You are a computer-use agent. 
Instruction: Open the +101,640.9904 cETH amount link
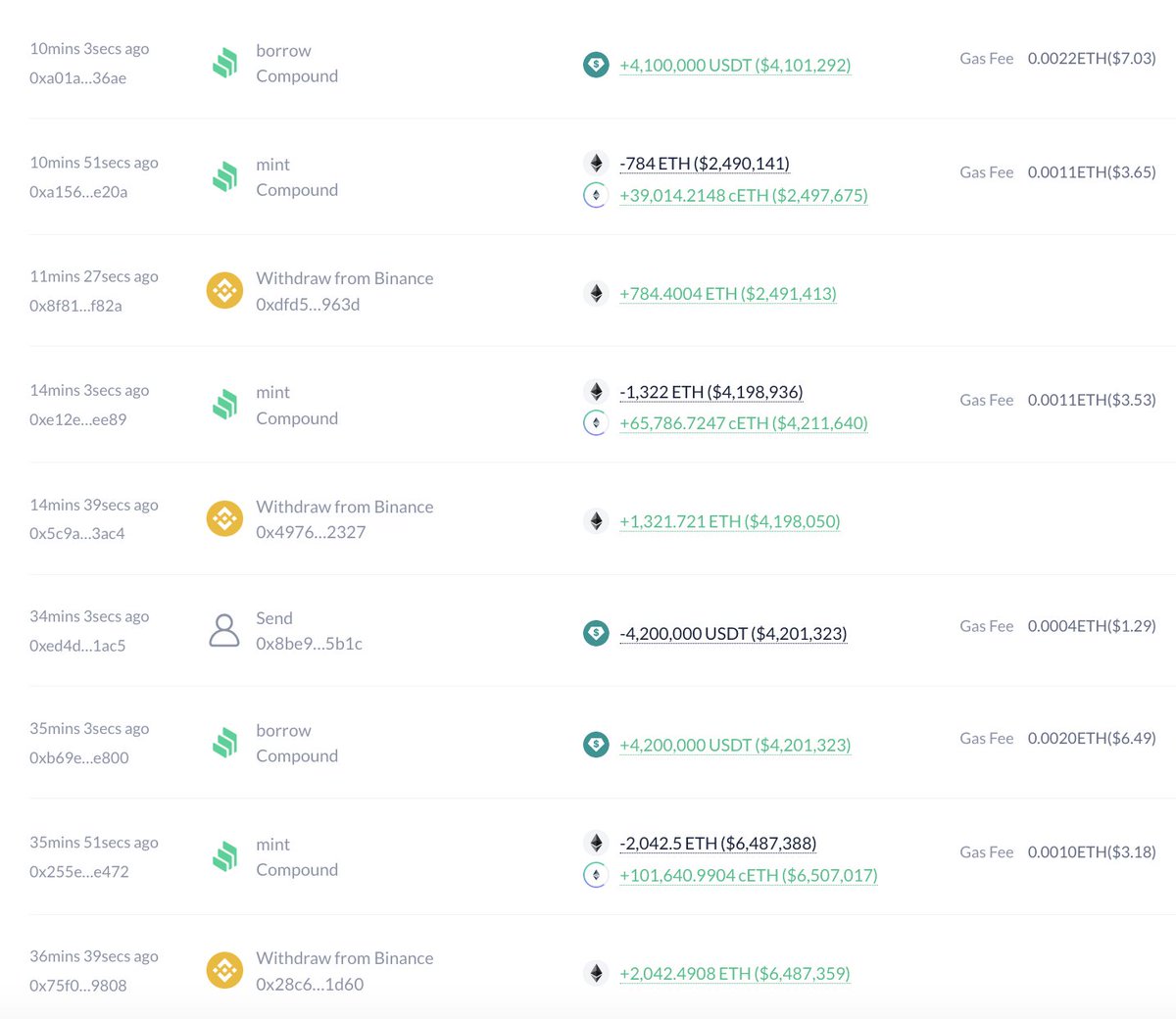coord(749,875)
